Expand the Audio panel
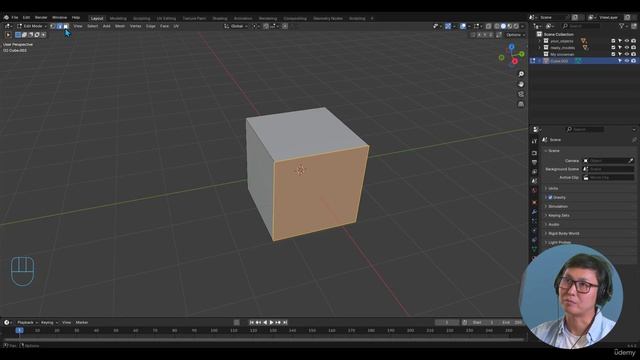Viewport: 640px width, 360px height. point(553,224)
